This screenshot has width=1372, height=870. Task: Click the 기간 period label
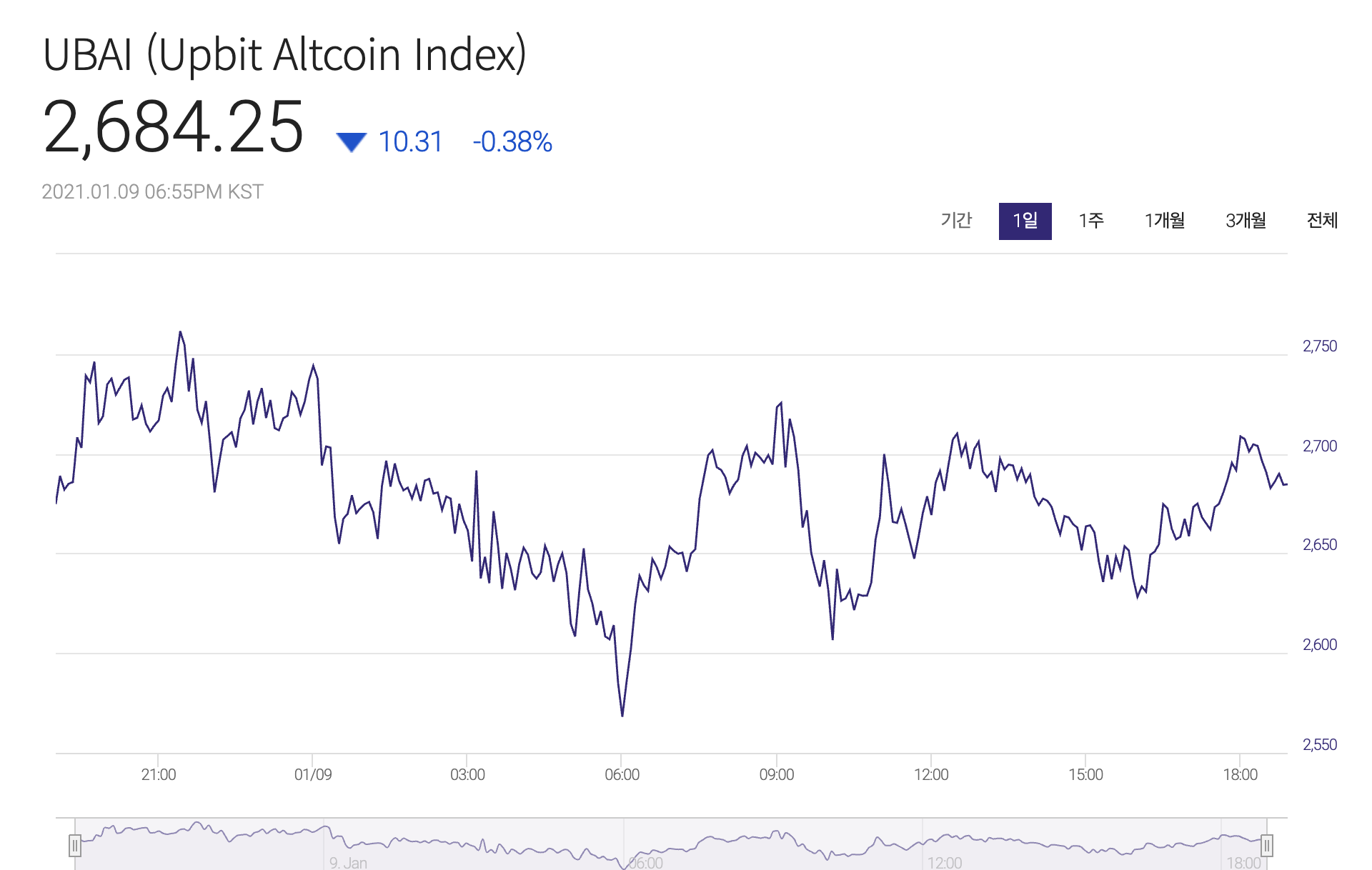(x=956, y=221)
